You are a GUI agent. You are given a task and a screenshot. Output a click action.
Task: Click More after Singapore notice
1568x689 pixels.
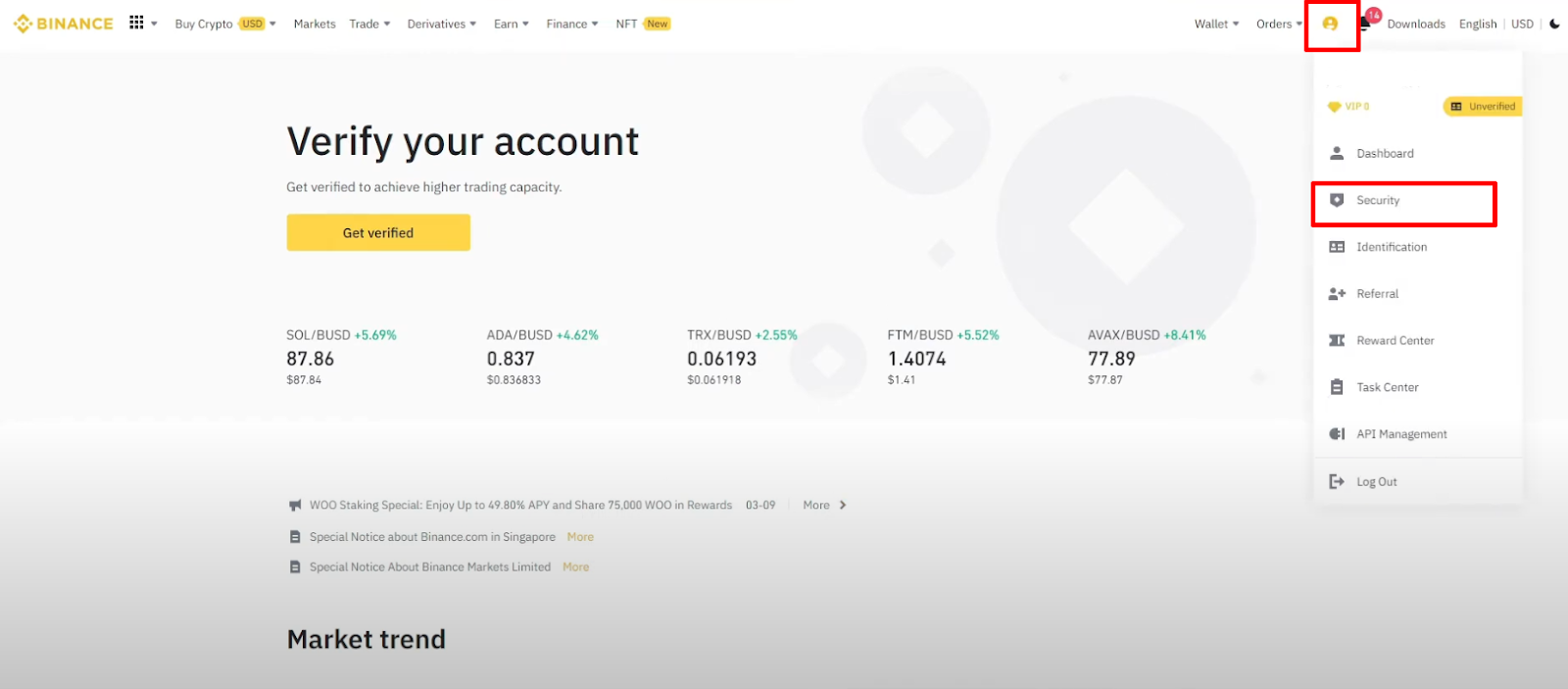coord(580,537)
